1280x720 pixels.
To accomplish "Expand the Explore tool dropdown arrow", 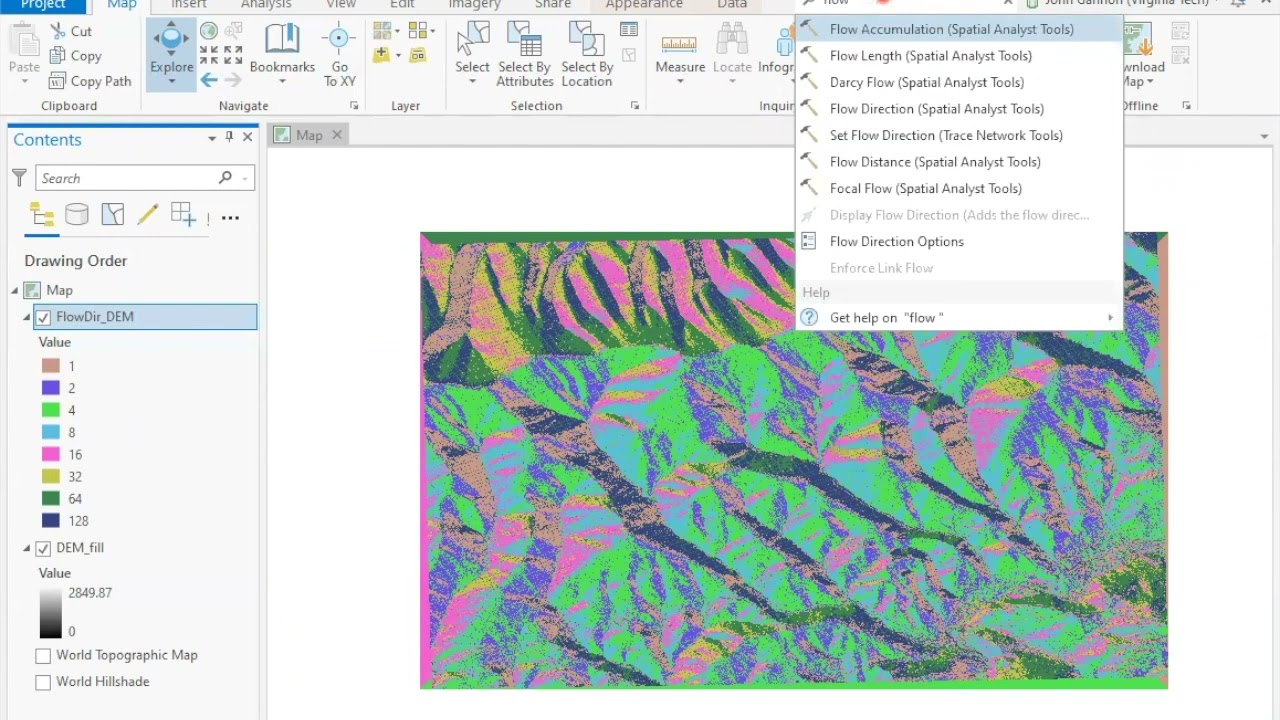I will click(171, 82).
